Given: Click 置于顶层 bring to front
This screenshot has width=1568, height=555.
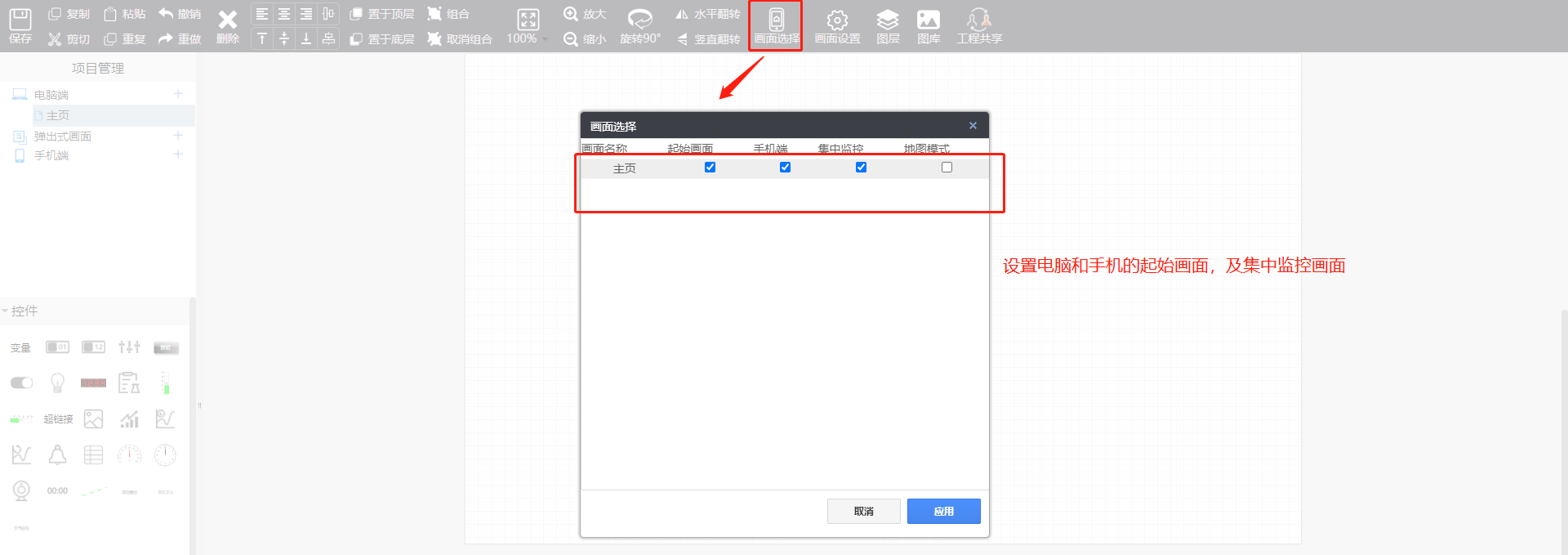Looking at the screenshot, I should click(381, 14).
